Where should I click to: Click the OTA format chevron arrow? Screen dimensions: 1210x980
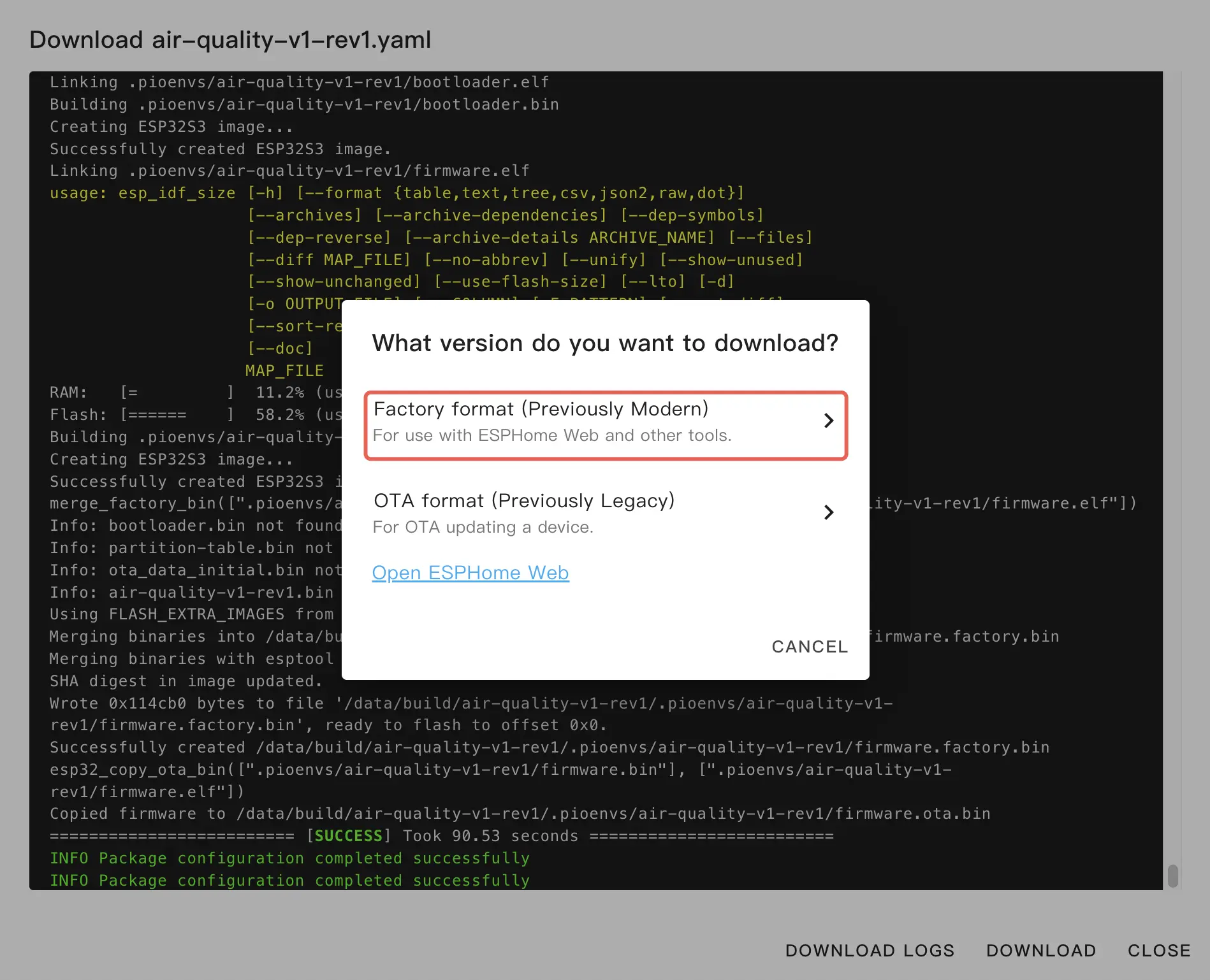click(x=828, y=513)
